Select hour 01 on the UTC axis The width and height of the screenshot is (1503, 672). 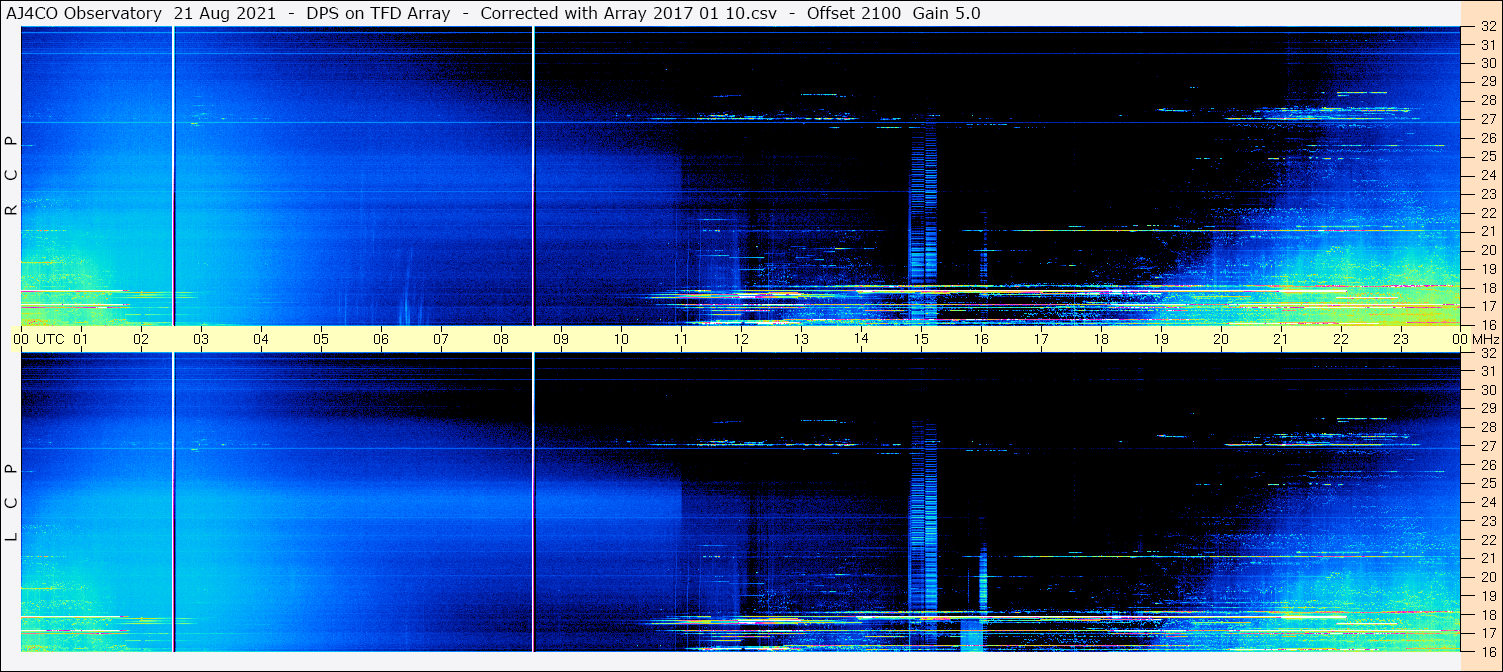(81, 339)
